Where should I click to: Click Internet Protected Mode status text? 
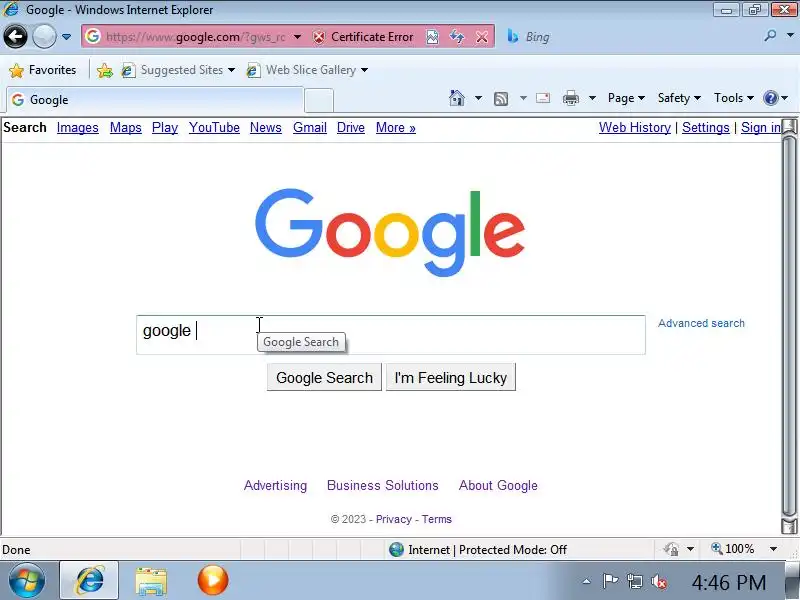click(487, 549)
